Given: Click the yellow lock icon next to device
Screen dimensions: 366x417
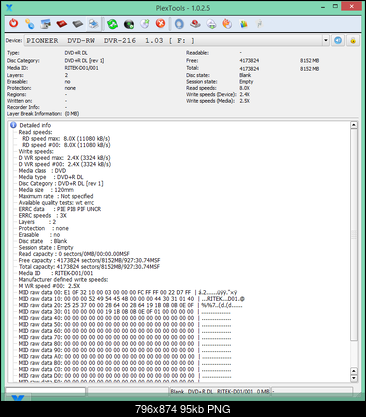Looking at the screenshot, I should 353,41.
